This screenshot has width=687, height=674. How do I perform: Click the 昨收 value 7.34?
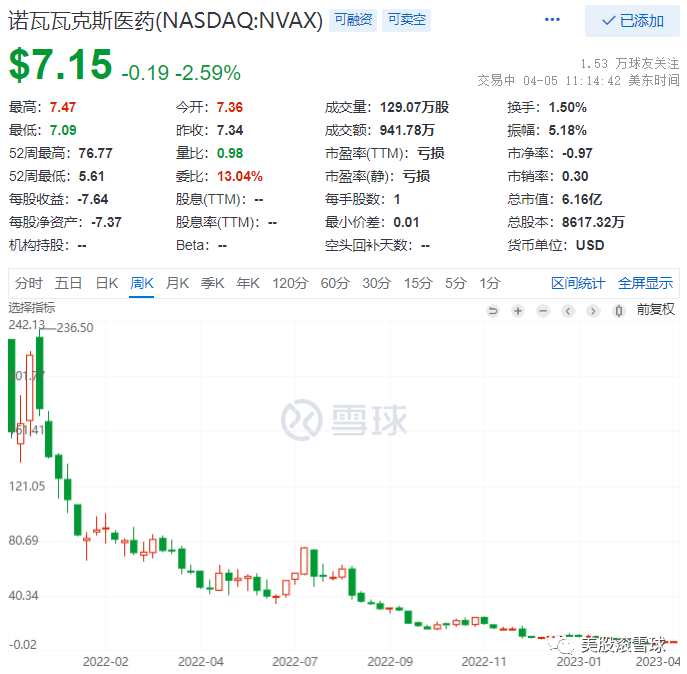(x=230, y=130)
